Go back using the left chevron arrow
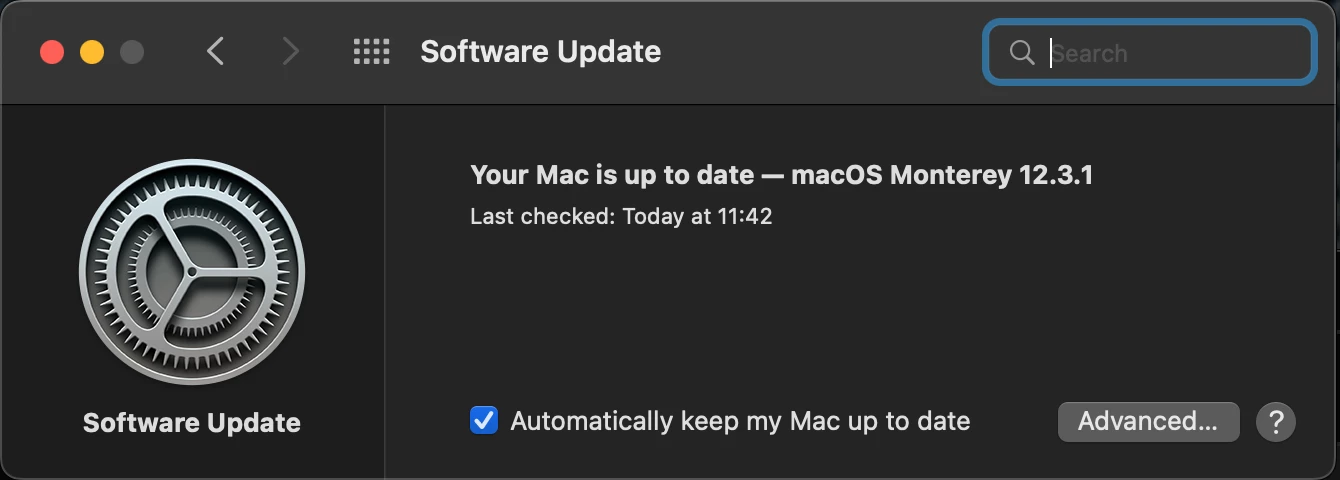Viewport: 1340px width, 480px height. coord(215,52)
